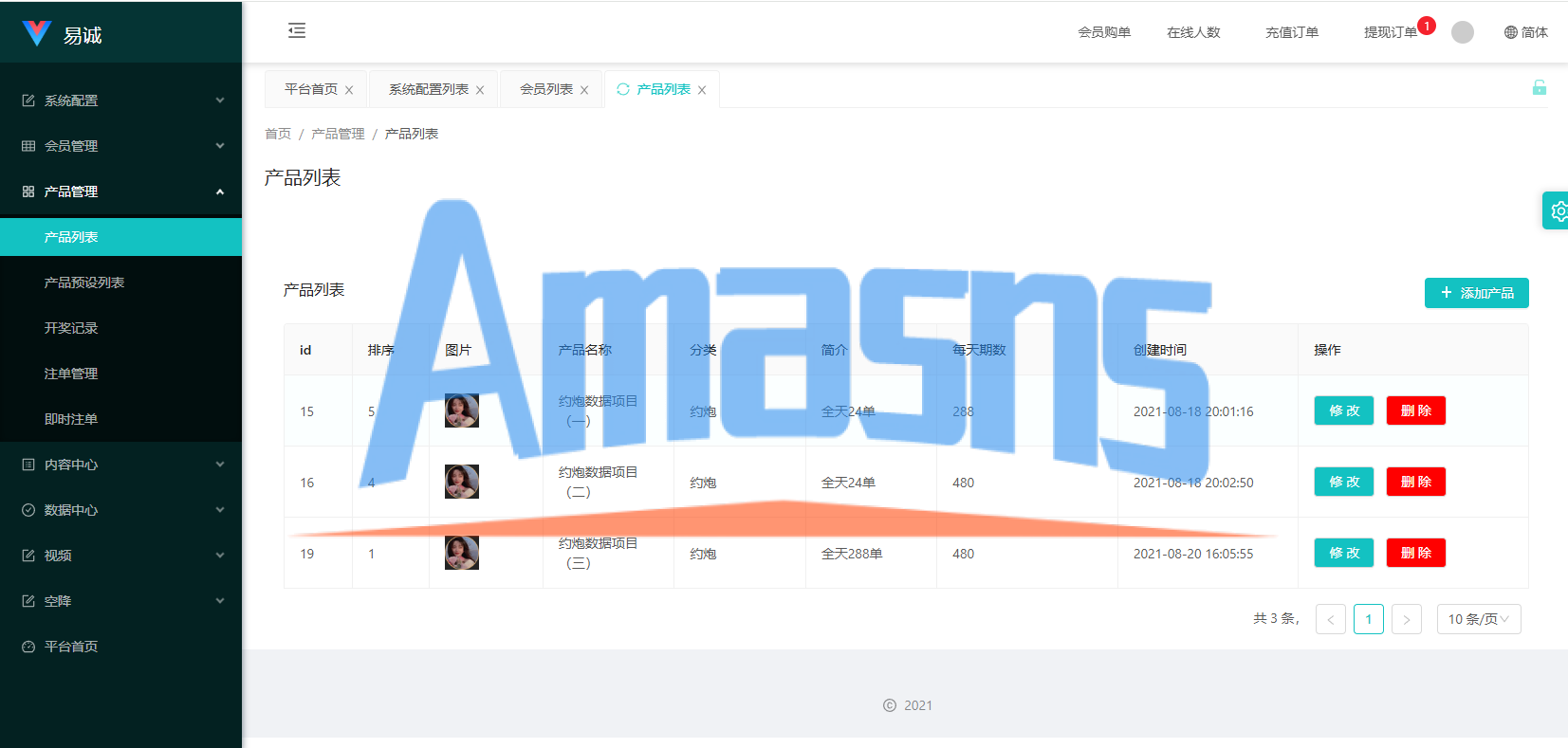Go to next page in pagination

tap(1407, 619)
